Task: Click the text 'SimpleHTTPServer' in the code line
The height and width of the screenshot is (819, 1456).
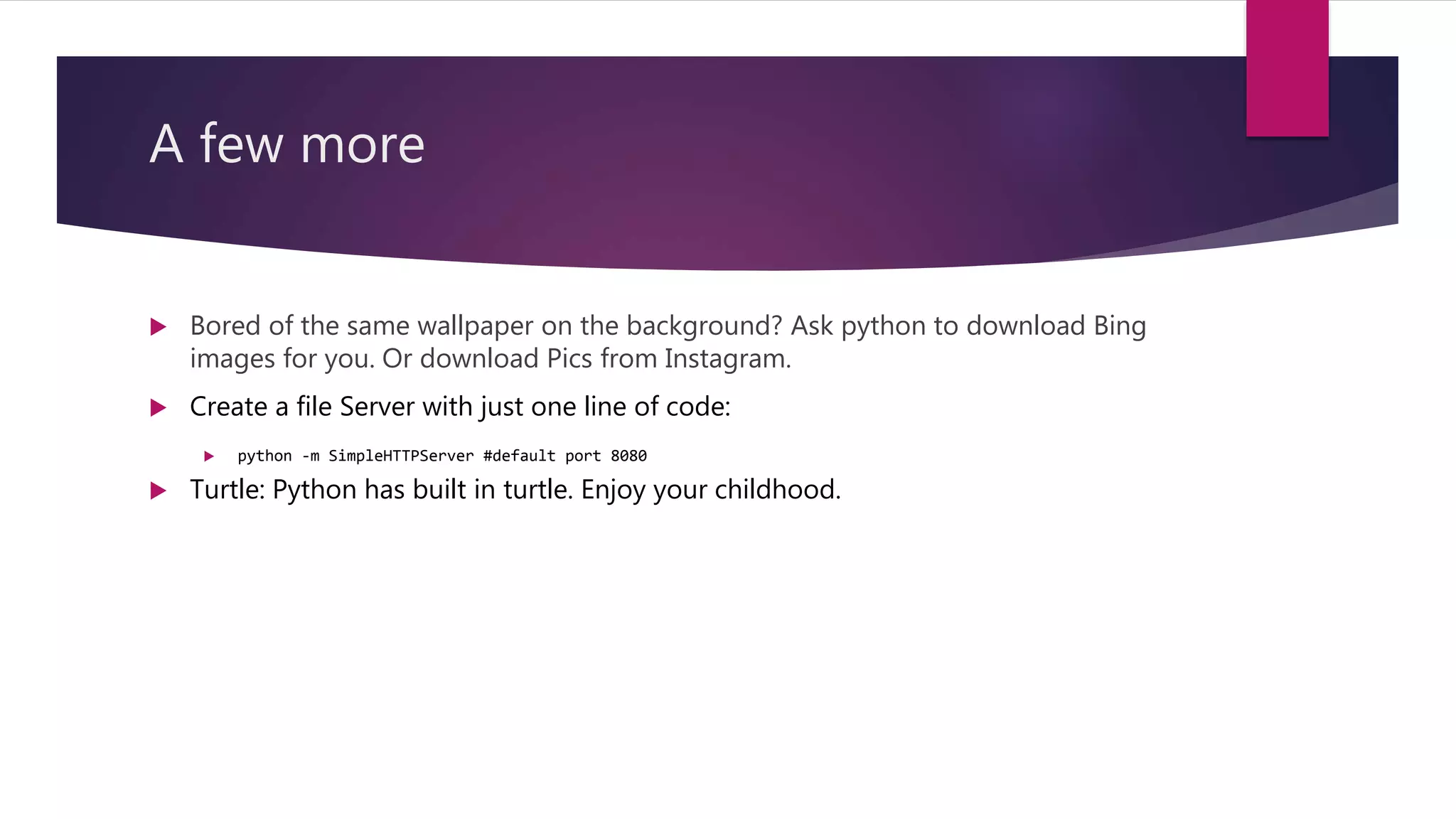Action: tap(400, 456)
